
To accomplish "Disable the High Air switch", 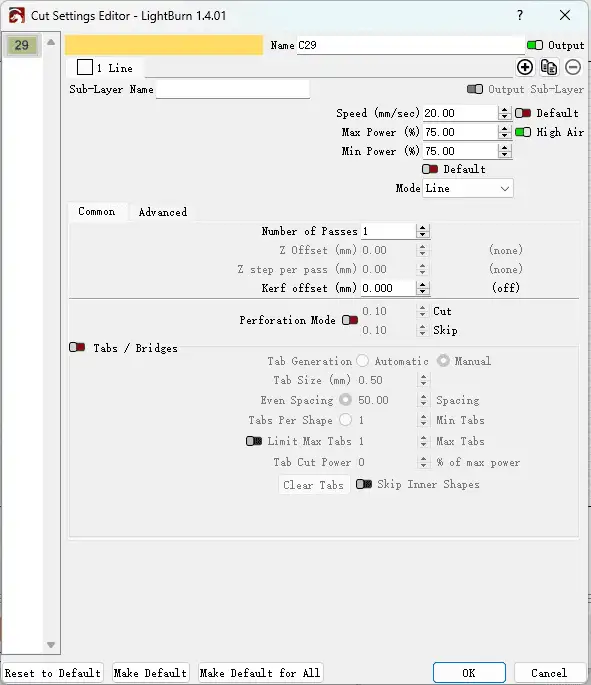I will tap(523, 132).
